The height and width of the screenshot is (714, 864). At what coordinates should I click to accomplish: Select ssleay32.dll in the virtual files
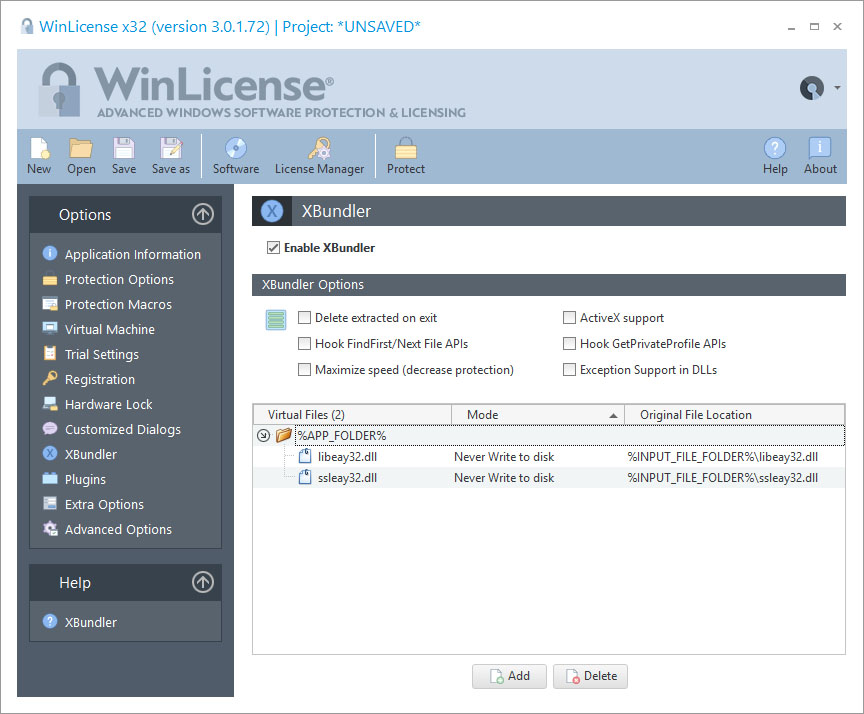[347, 478]
